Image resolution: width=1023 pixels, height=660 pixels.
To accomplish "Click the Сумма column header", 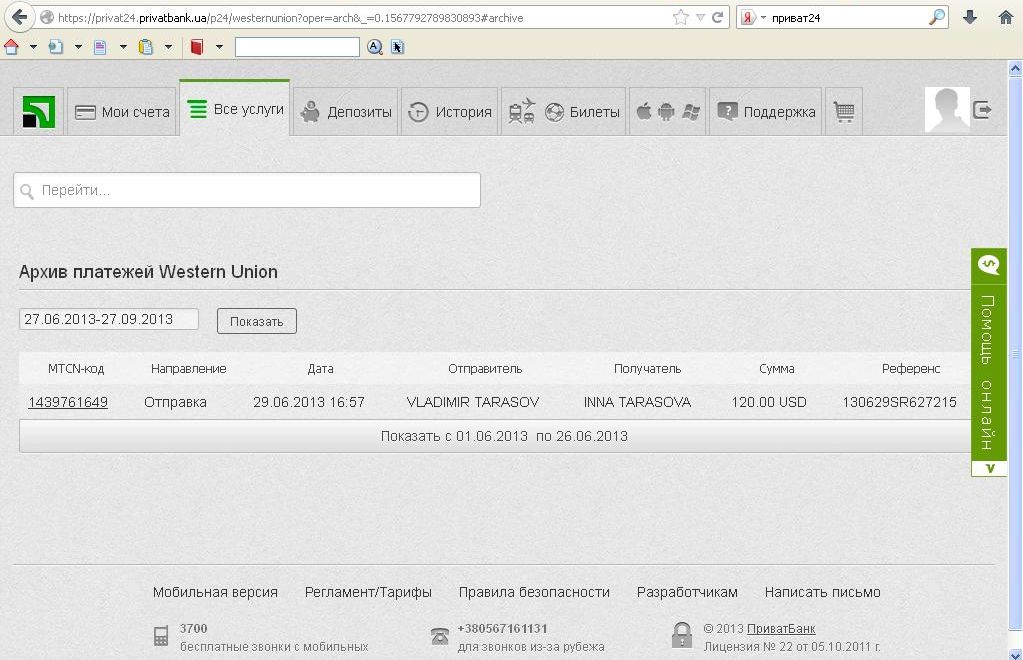I will 776,368.
